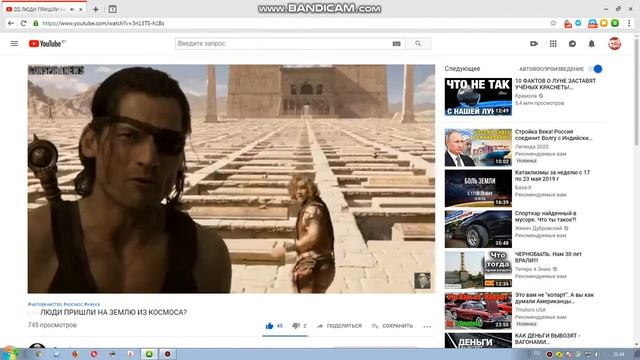Click the taskbar clock

click(618, 354)
